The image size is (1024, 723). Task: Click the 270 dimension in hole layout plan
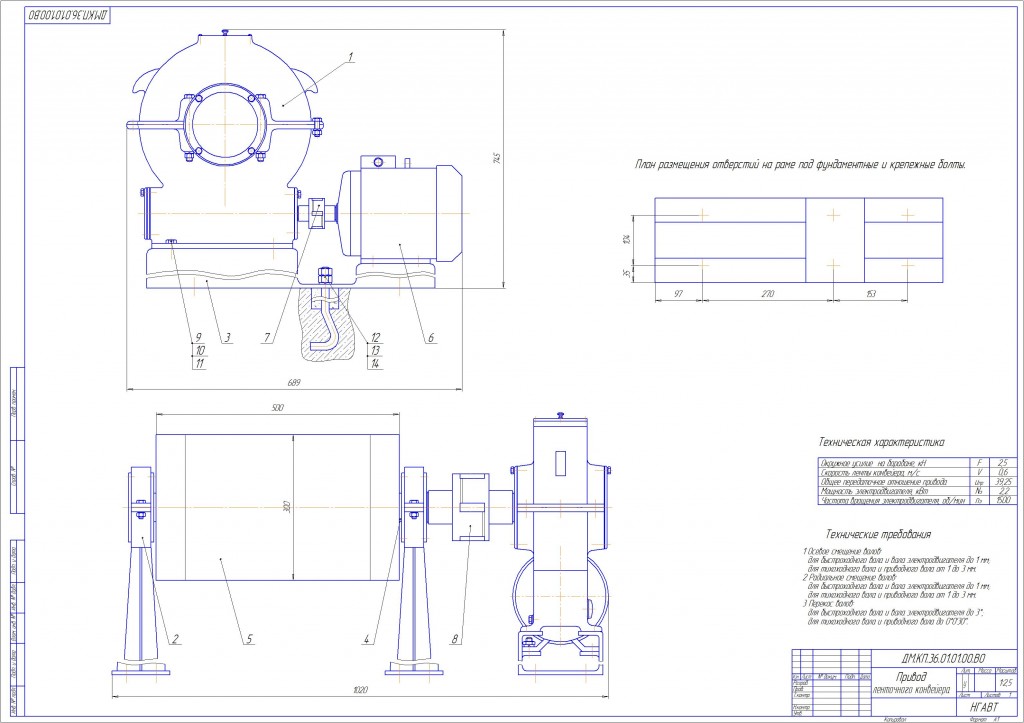[x=768, y=295]
